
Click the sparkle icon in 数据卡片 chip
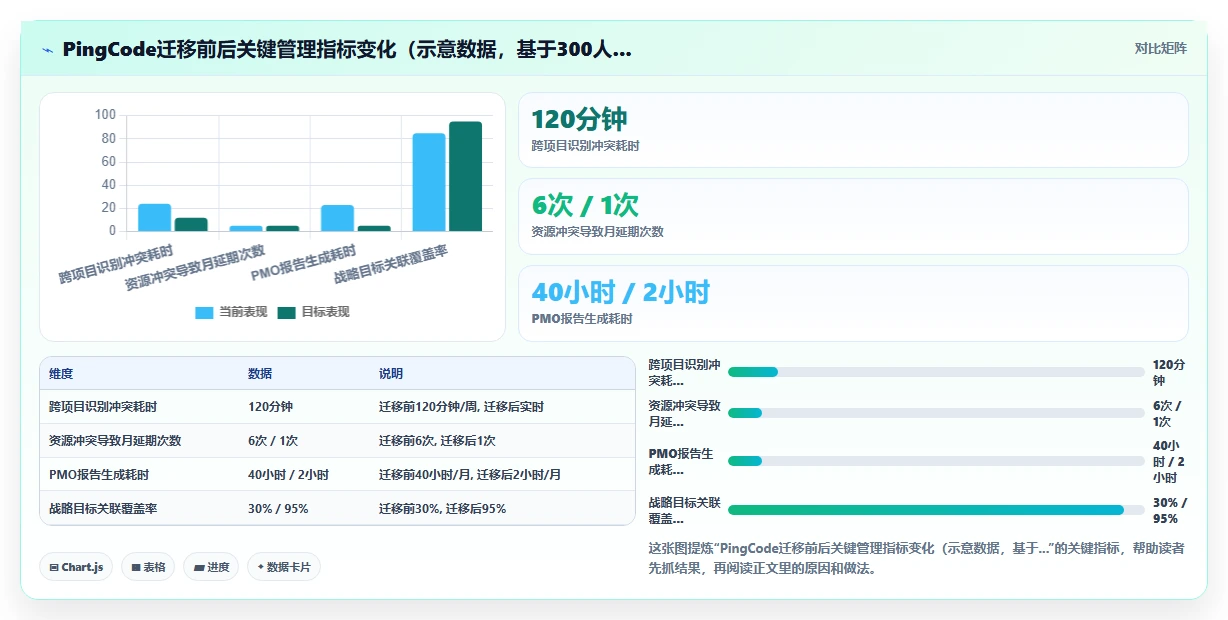tap(260, 567)
